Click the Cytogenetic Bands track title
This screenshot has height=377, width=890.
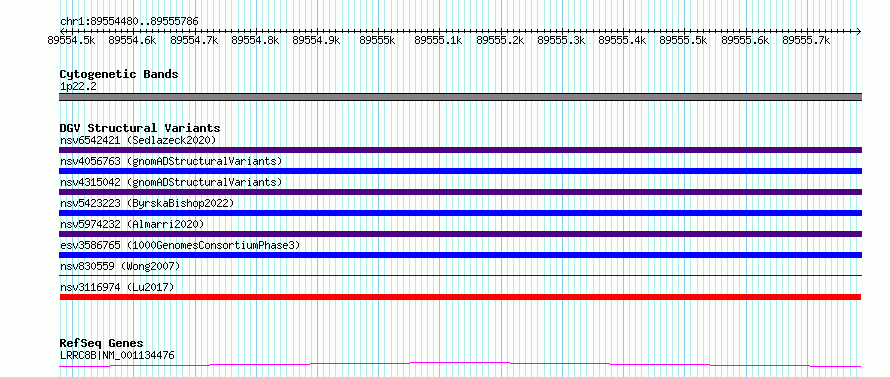point(119,74)
